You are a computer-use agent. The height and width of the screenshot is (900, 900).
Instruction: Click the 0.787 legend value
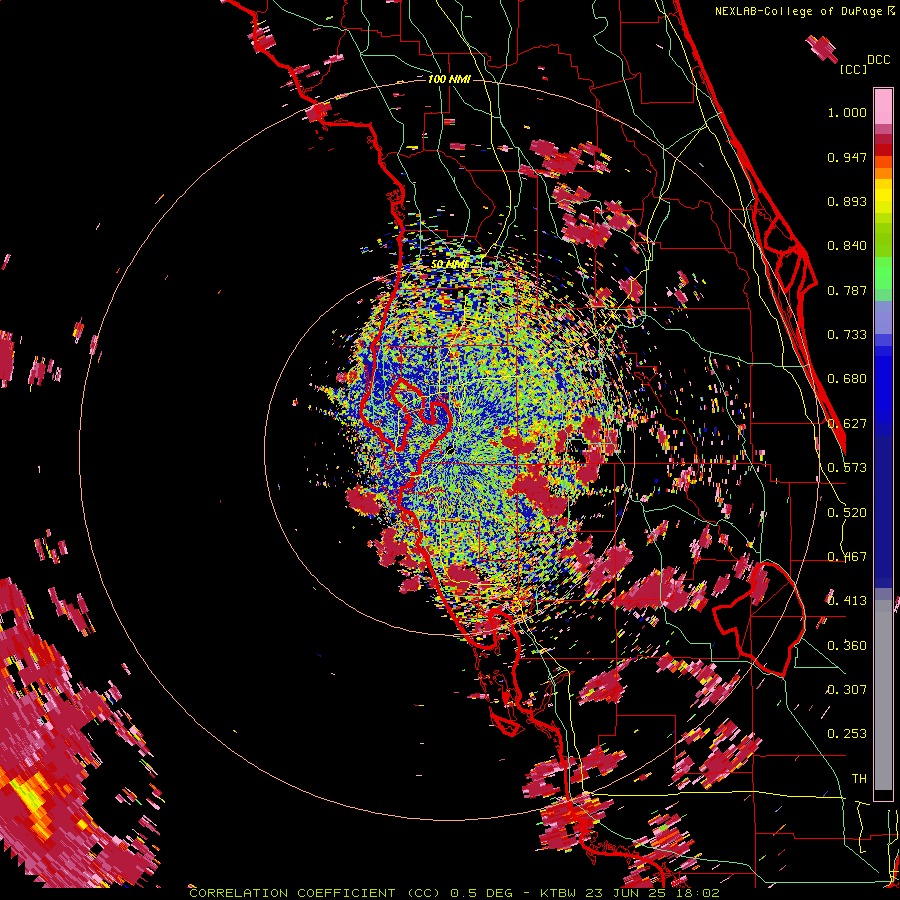pos(847,290)
